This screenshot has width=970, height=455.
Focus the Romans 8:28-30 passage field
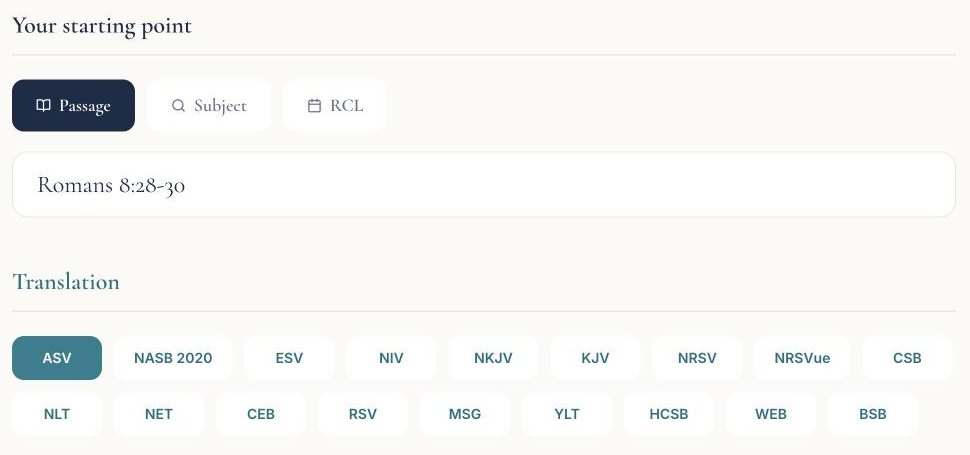pos(484,185)
